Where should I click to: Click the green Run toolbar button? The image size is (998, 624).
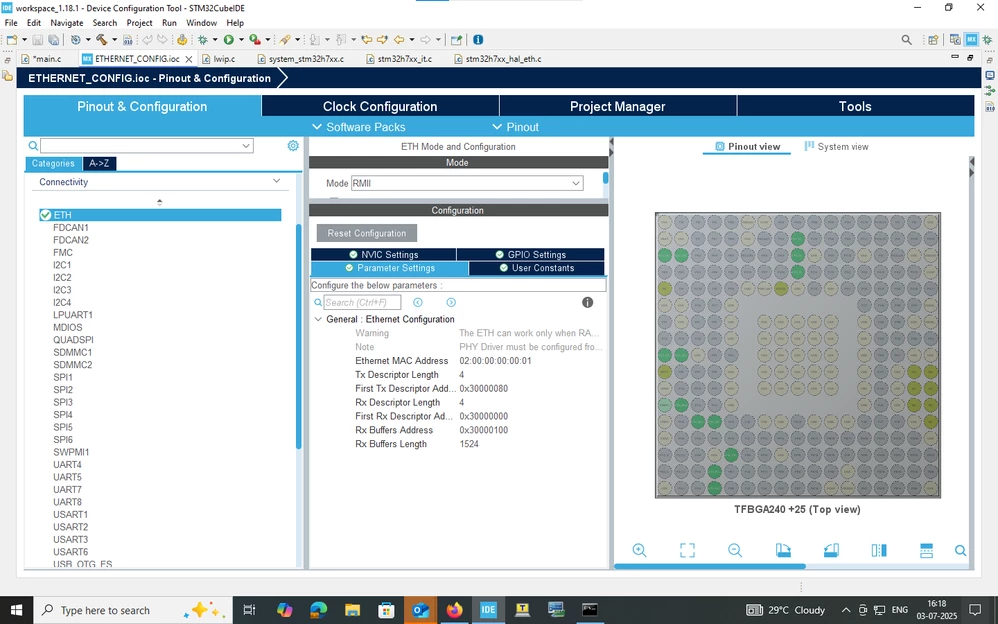click(x=228, y=39)
